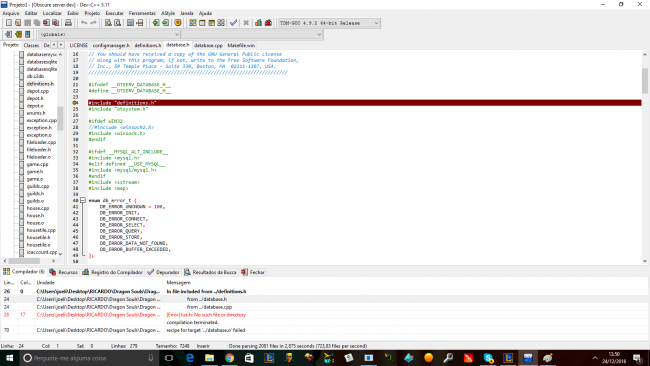Viewport: 650px width, 366px height.
Task: Click the Unidade column header
Action: (x=99, y=283)
